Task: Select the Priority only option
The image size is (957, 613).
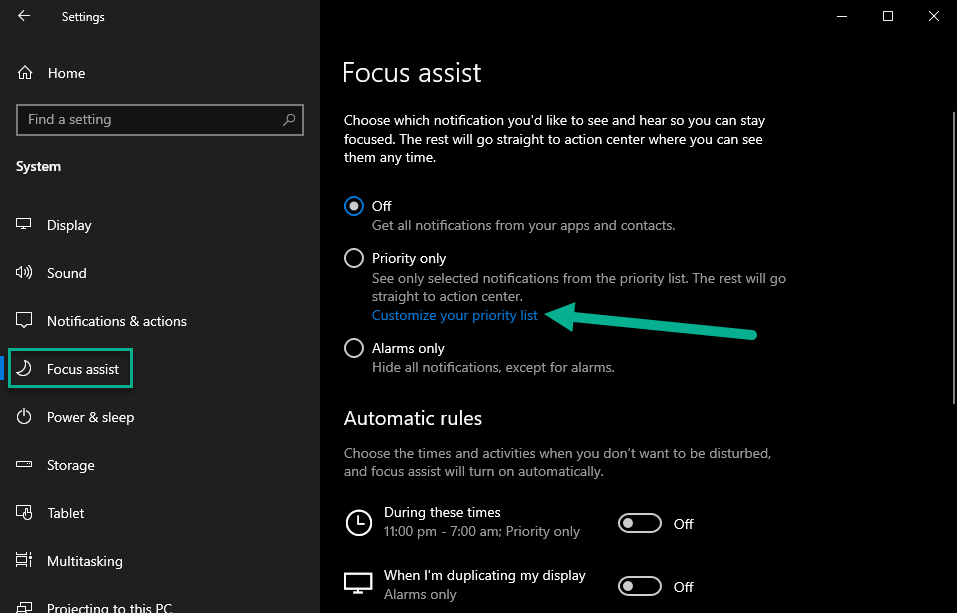Action: click(x=354, y=258)
